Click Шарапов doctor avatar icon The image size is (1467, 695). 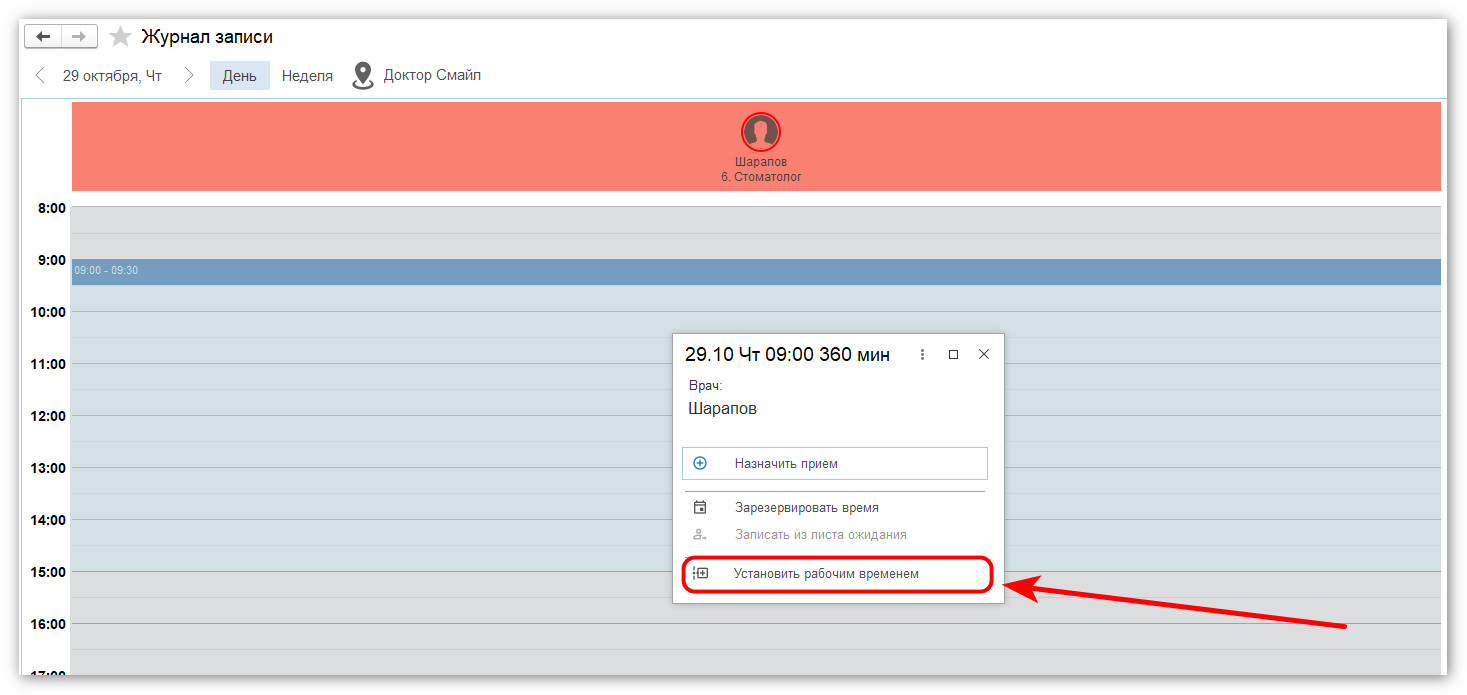(761, 132)
